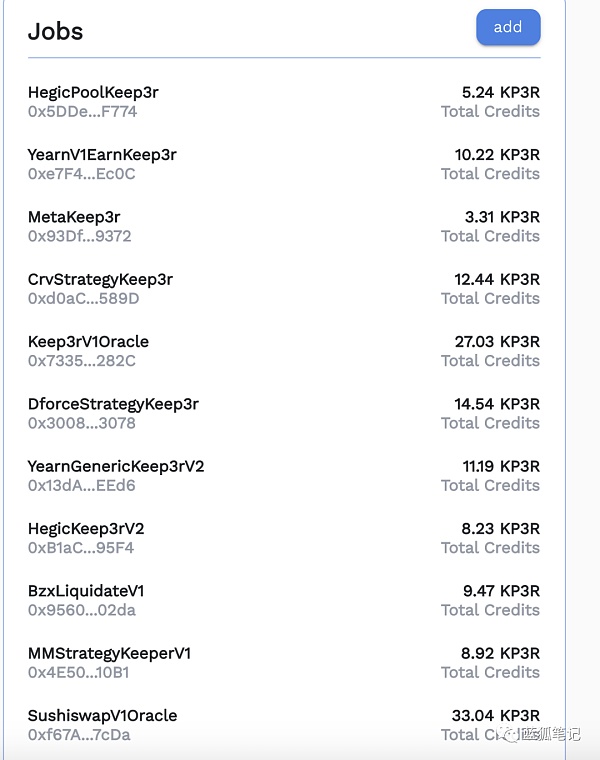600x760 pixels.
Task: Open the MetaKeep3r job details
Action: tap(74, 217)
